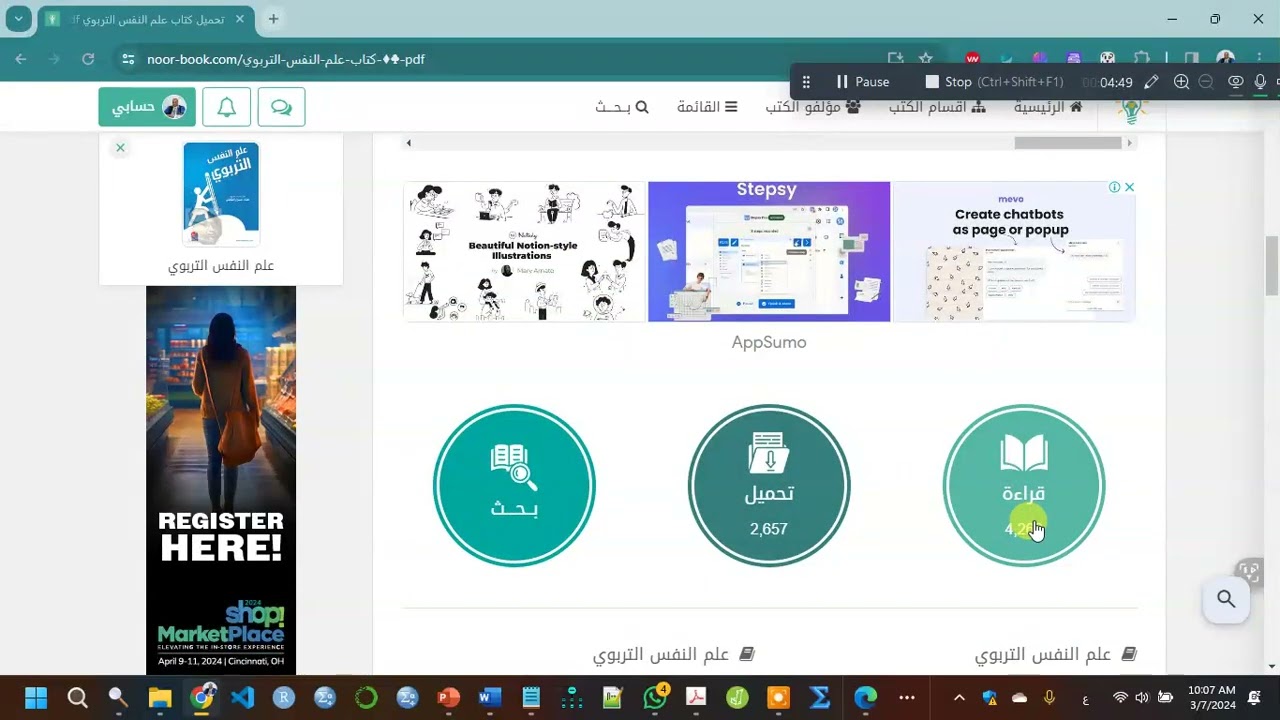Click the ad info icon
Viewport: 1280px width, 720px height.
(1114, 187)
